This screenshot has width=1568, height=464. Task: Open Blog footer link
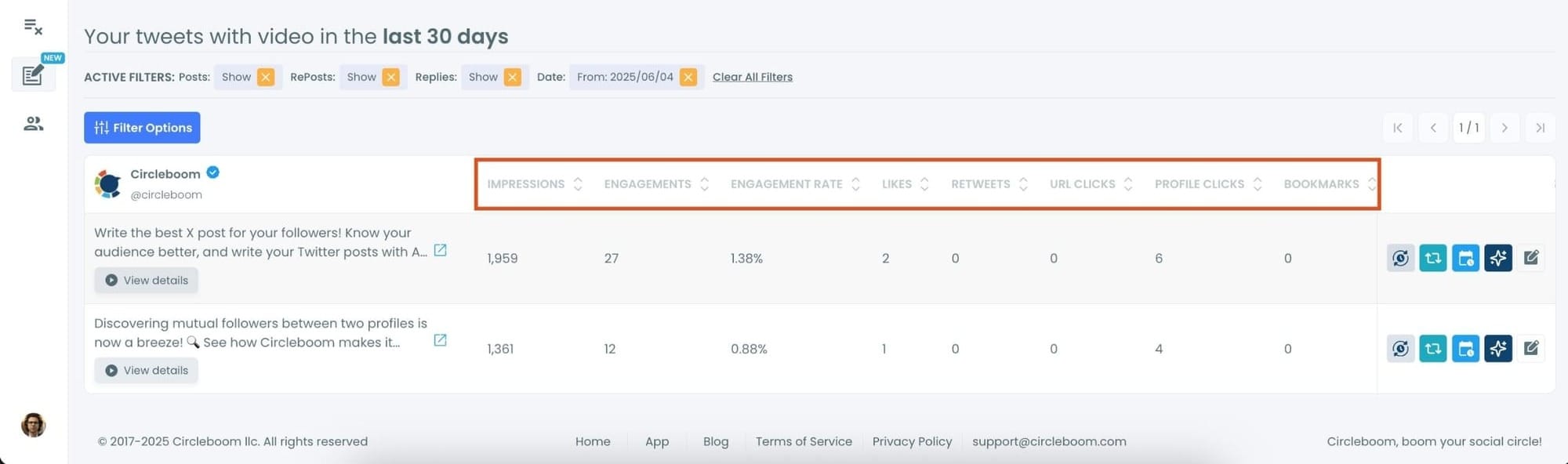coord(716,441)
